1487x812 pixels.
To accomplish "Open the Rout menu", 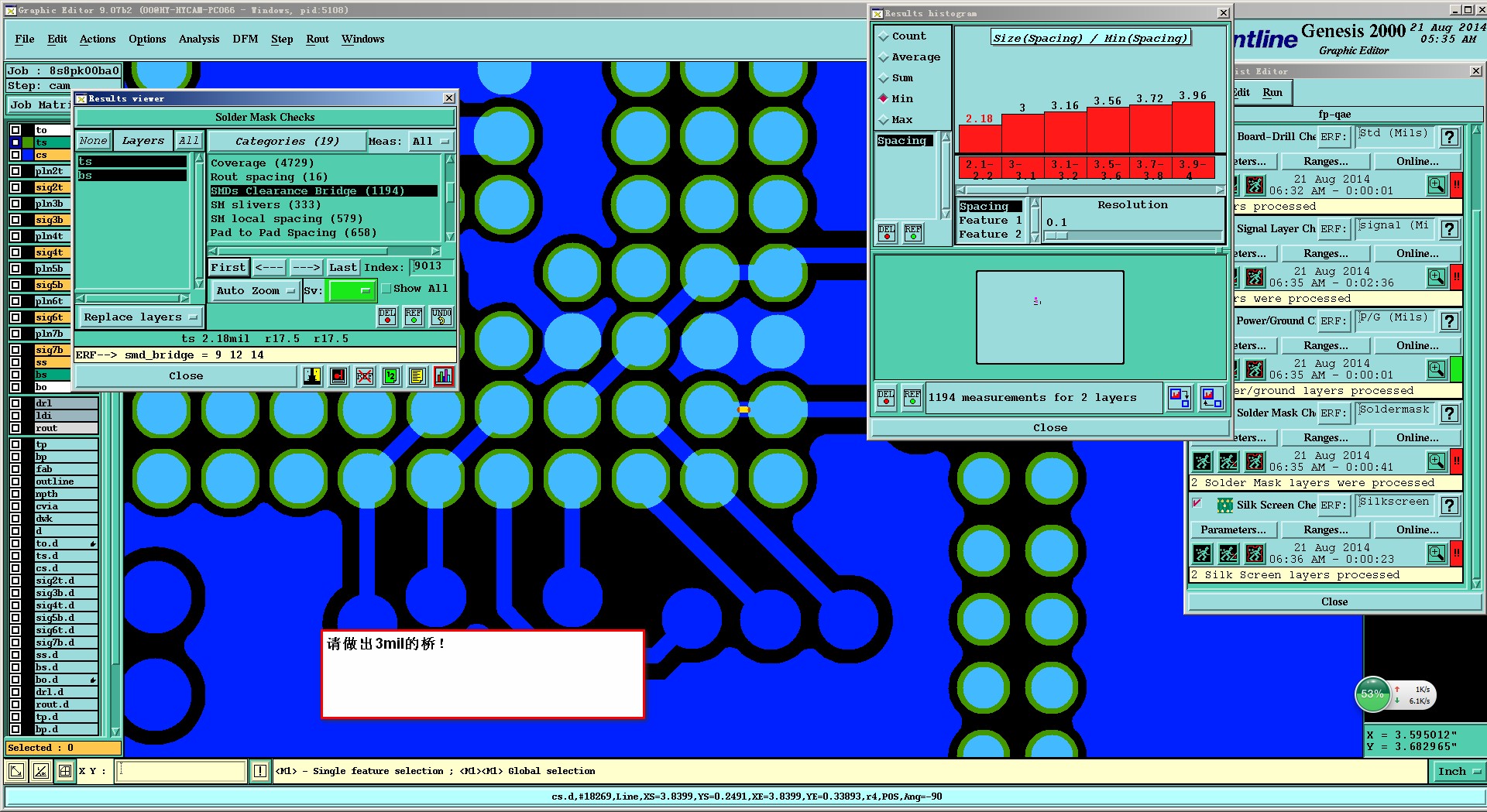I will point(318,39).
